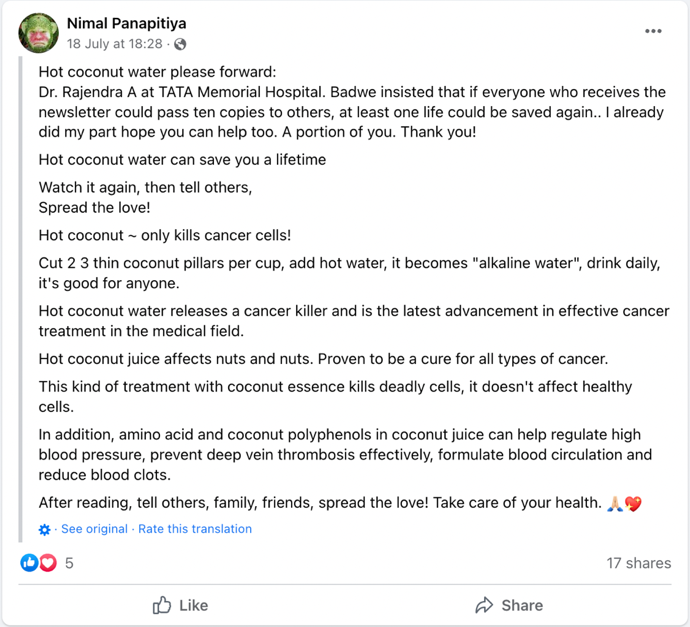Image resolution: width=690 pixels, height=627 pixels.
Task: Click the public globe audience icon
Action: click(180, 45)
